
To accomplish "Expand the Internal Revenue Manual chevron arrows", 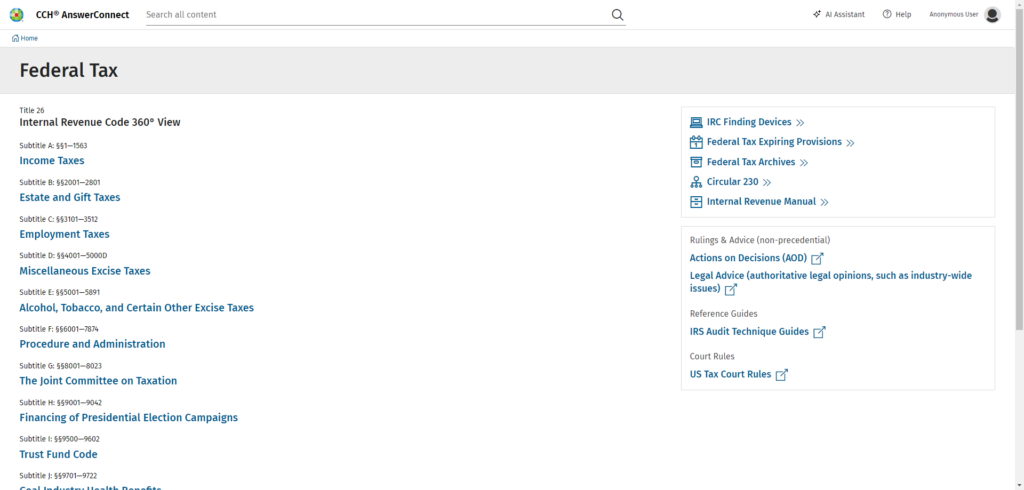I will [x=825, y=203].
